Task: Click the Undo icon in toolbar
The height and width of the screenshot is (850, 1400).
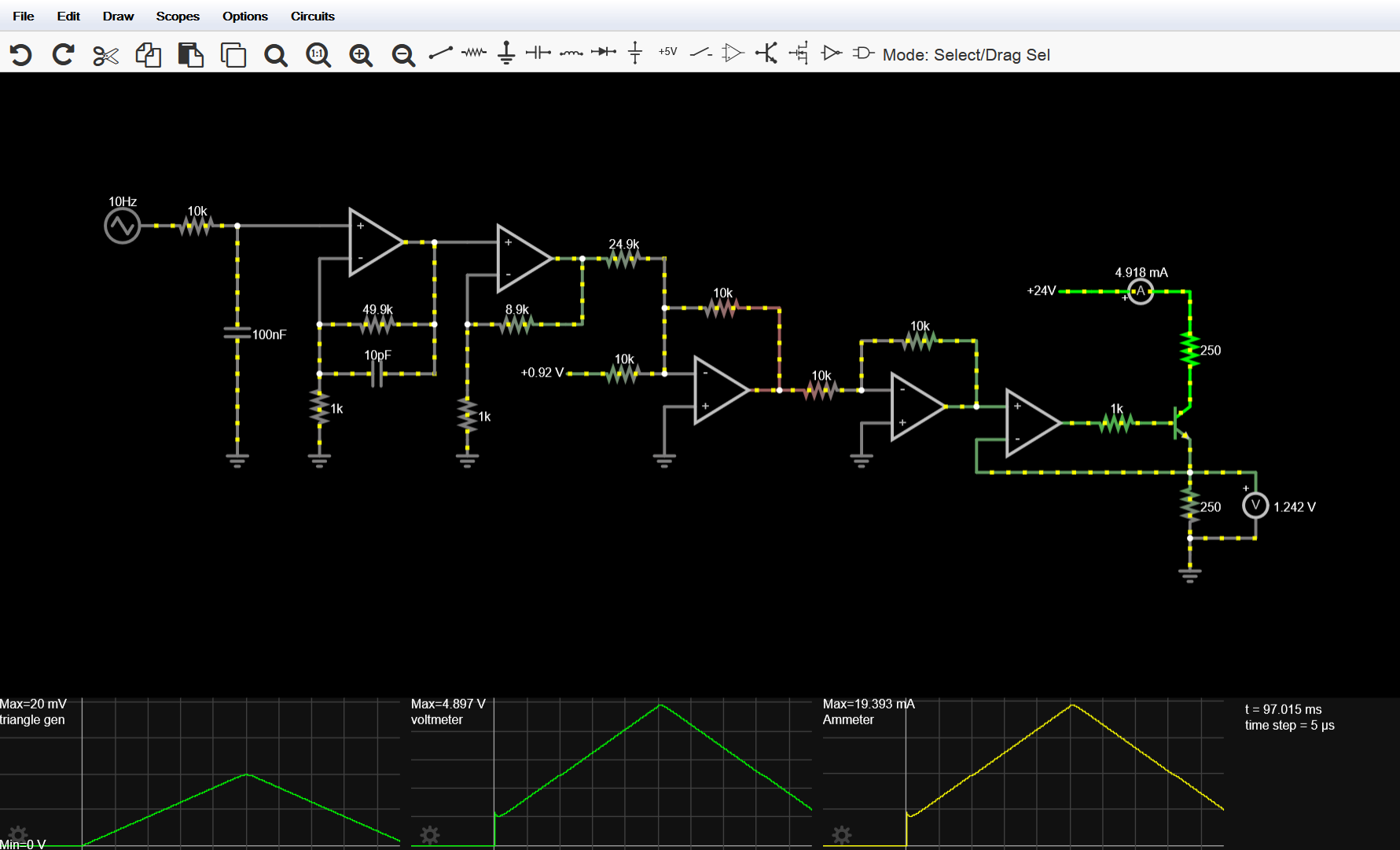Action: click(x=21, y=54)
